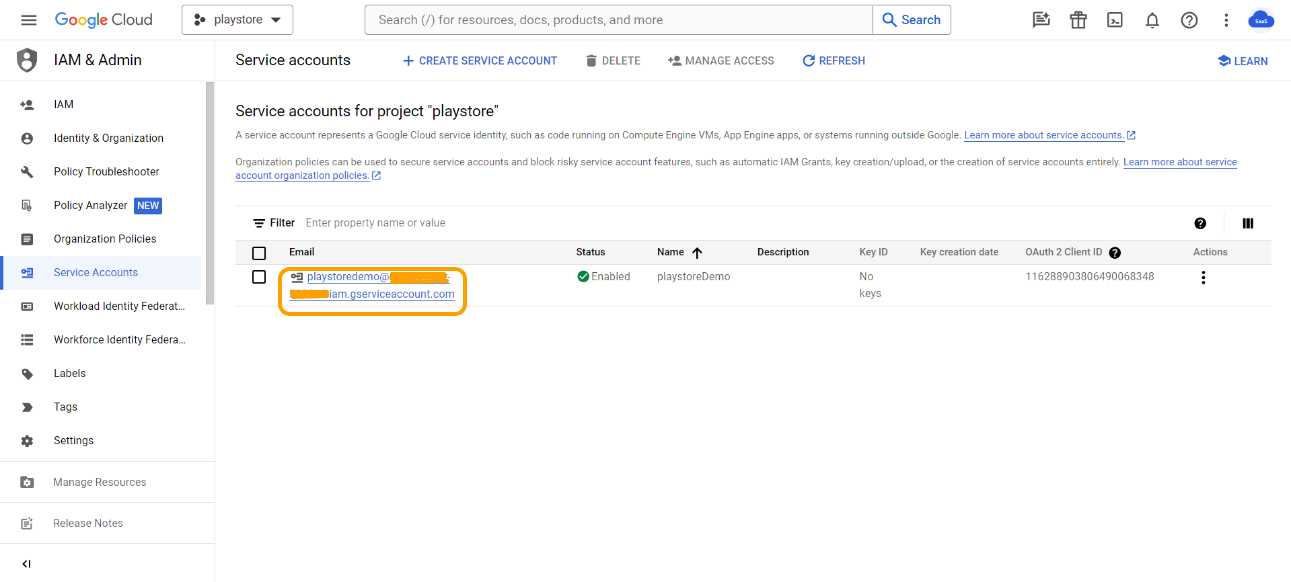
Task: Click the Filter icon label
Action: [x=273, y=223]
